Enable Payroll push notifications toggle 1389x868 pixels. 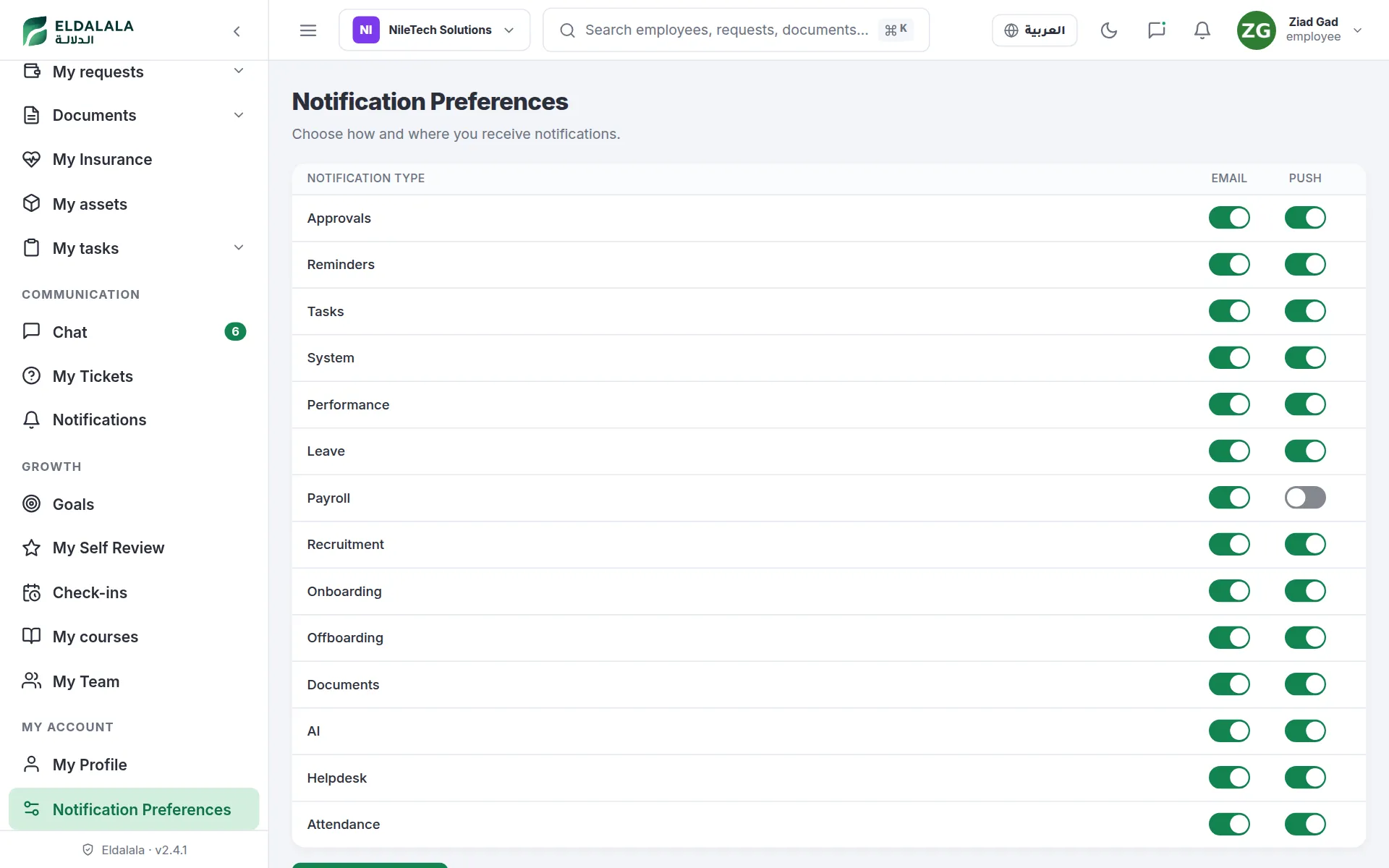1305,498
